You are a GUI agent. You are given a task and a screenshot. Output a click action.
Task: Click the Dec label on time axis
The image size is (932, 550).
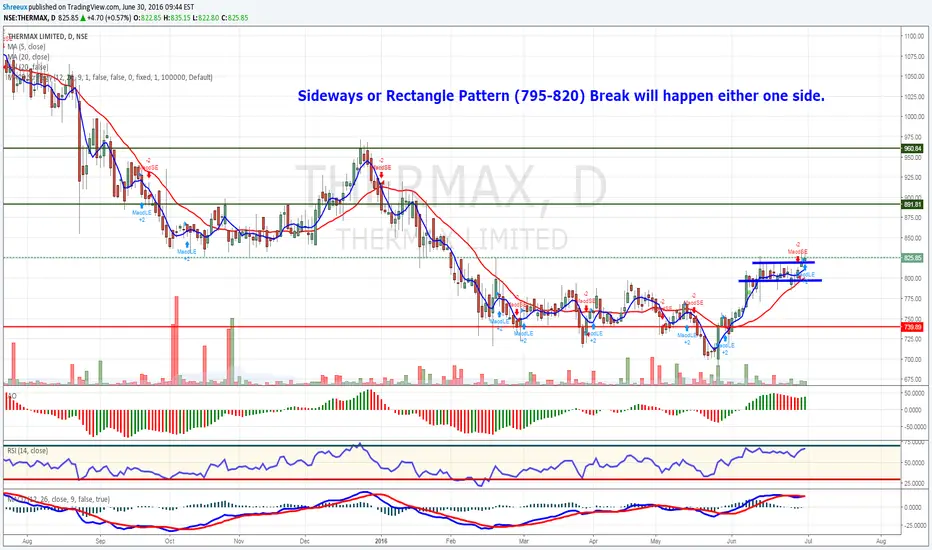click(x=305, y=541)
